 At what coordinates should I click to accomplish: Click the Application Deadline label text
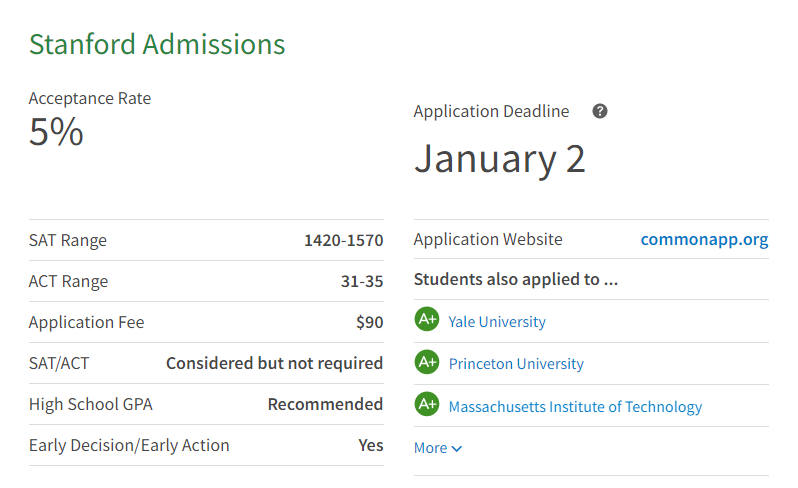491,111
